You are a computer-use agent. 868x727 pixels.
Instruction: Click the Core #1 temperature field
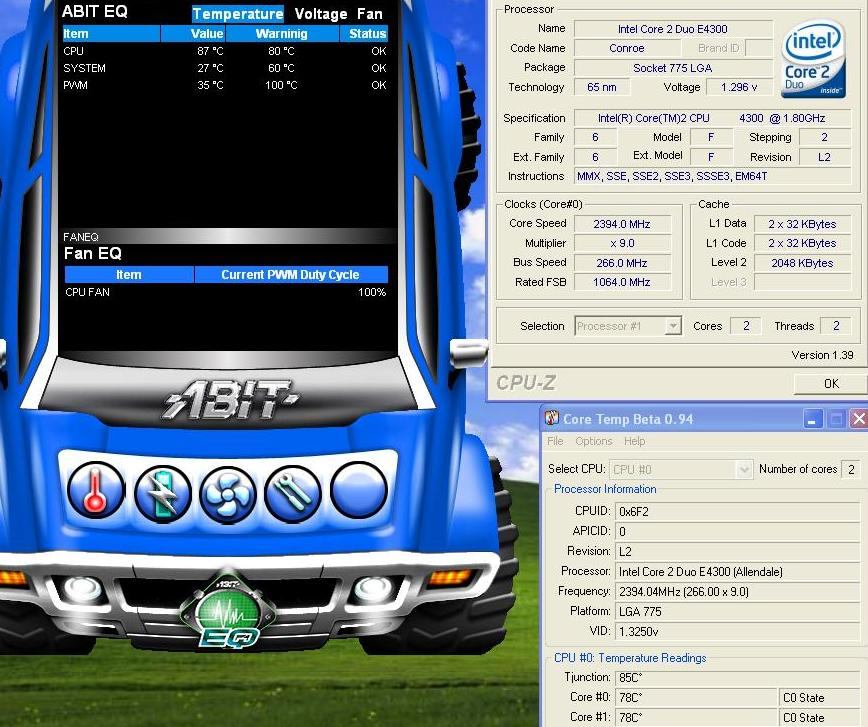pyautogui.click(x=696, y=718)
